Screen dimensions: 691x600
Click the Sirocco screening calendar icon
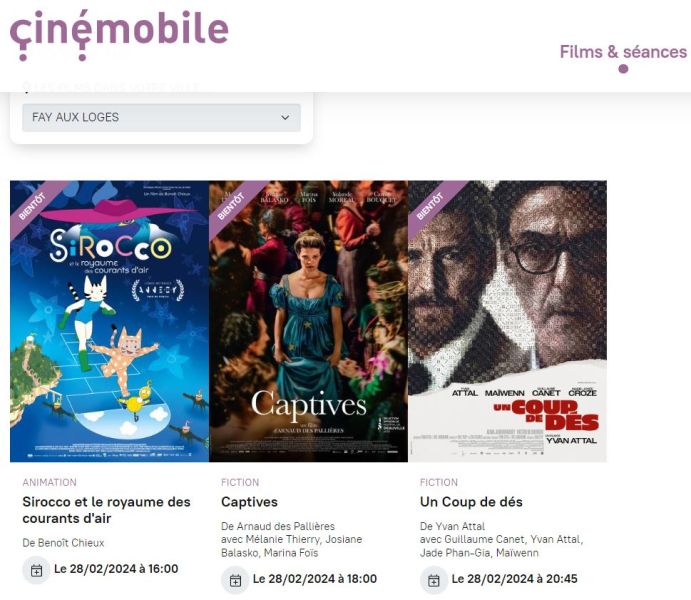(x=37, y=570)
